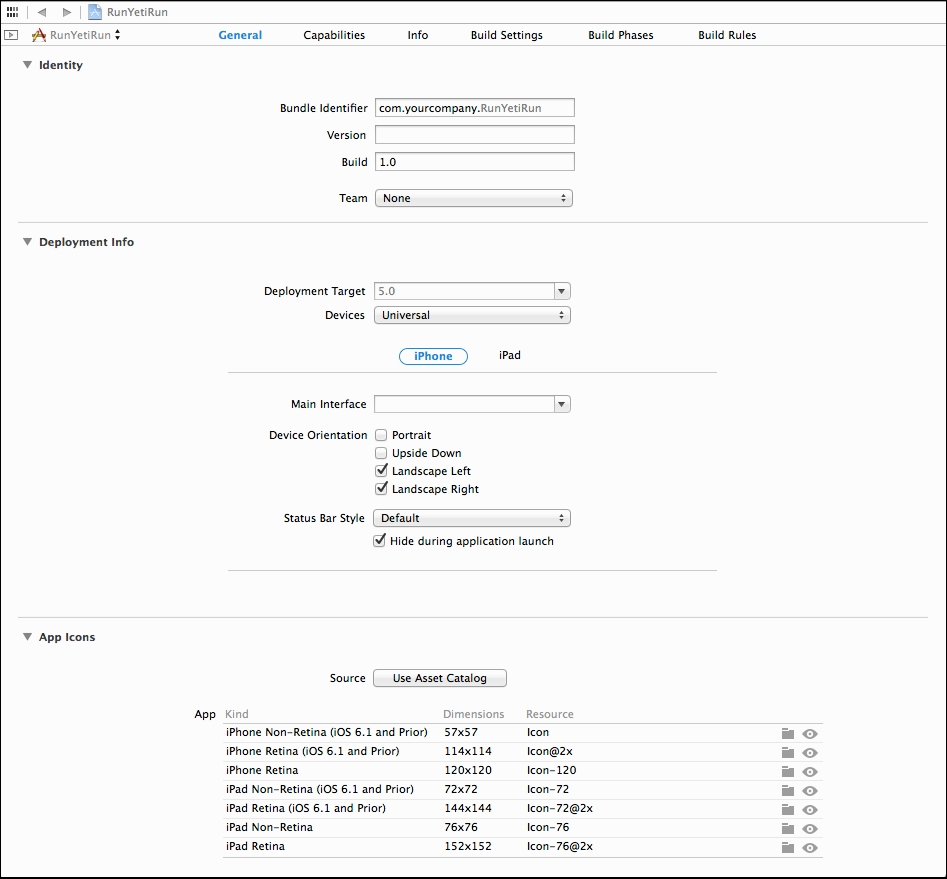
Task: Select the iPhone device segment
Action: coord(433,356)
